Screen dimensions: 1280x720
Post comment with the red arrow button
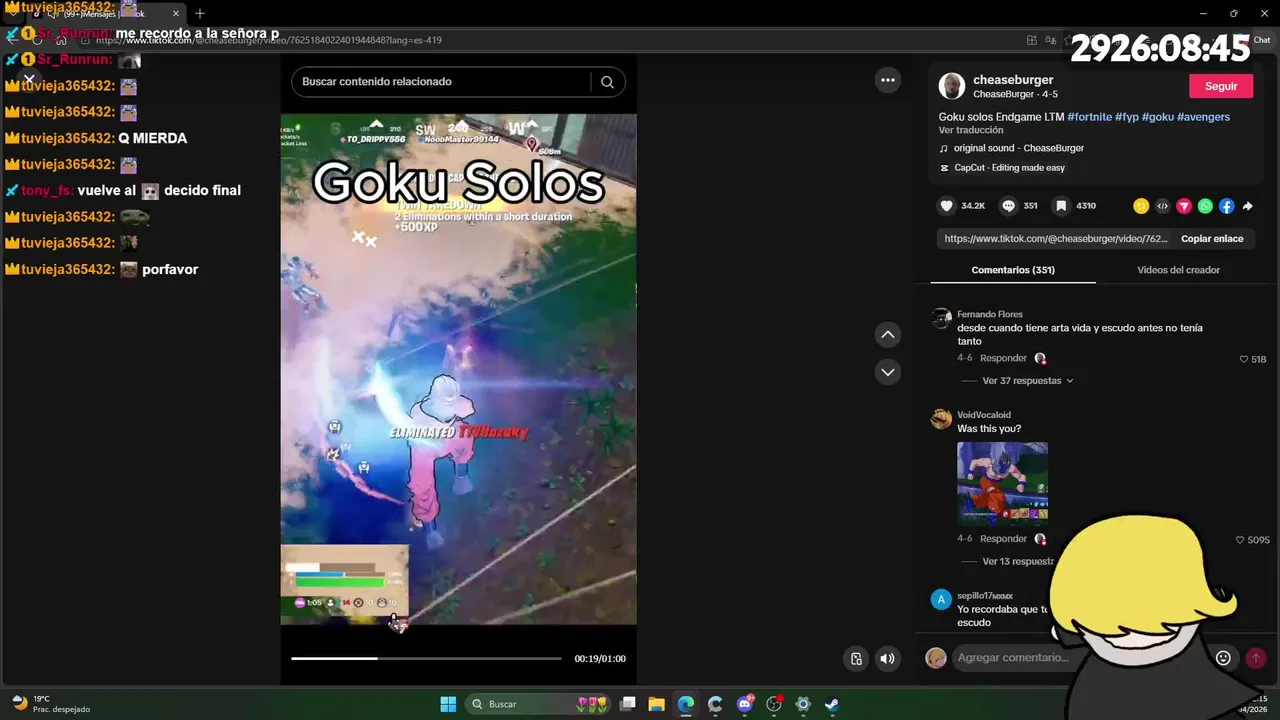tap(1255, 658)
